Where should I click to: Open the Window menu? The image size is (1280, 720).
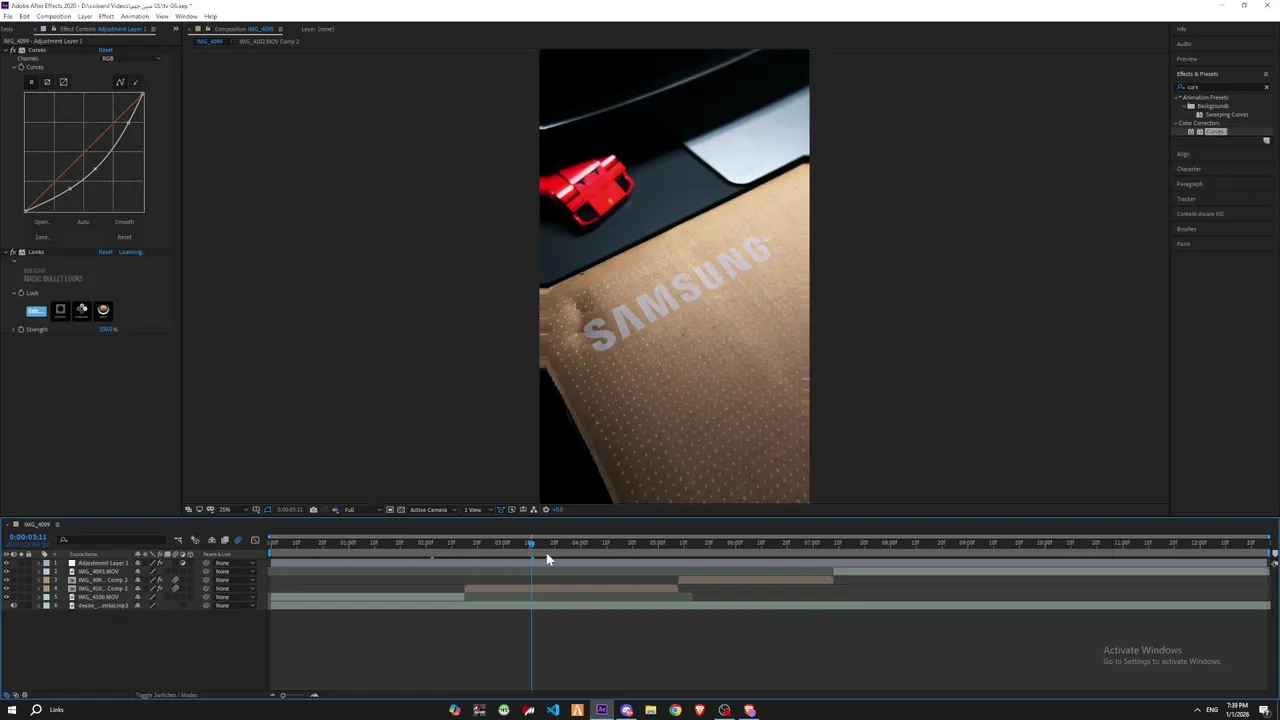pyautogui.click(x=186, y=16)
